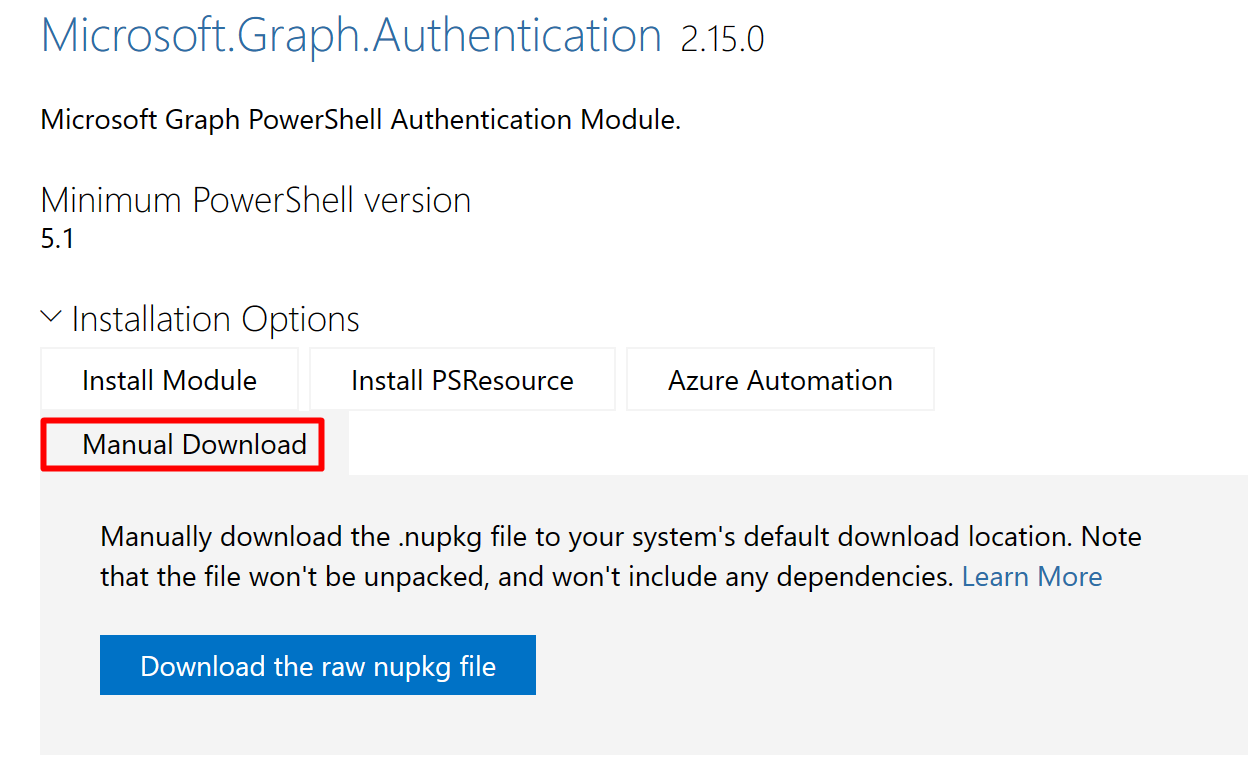This screenshot has height=769, width=1256.
Task: Switch to the Install Module tab
Action: (x=169, y=380)
